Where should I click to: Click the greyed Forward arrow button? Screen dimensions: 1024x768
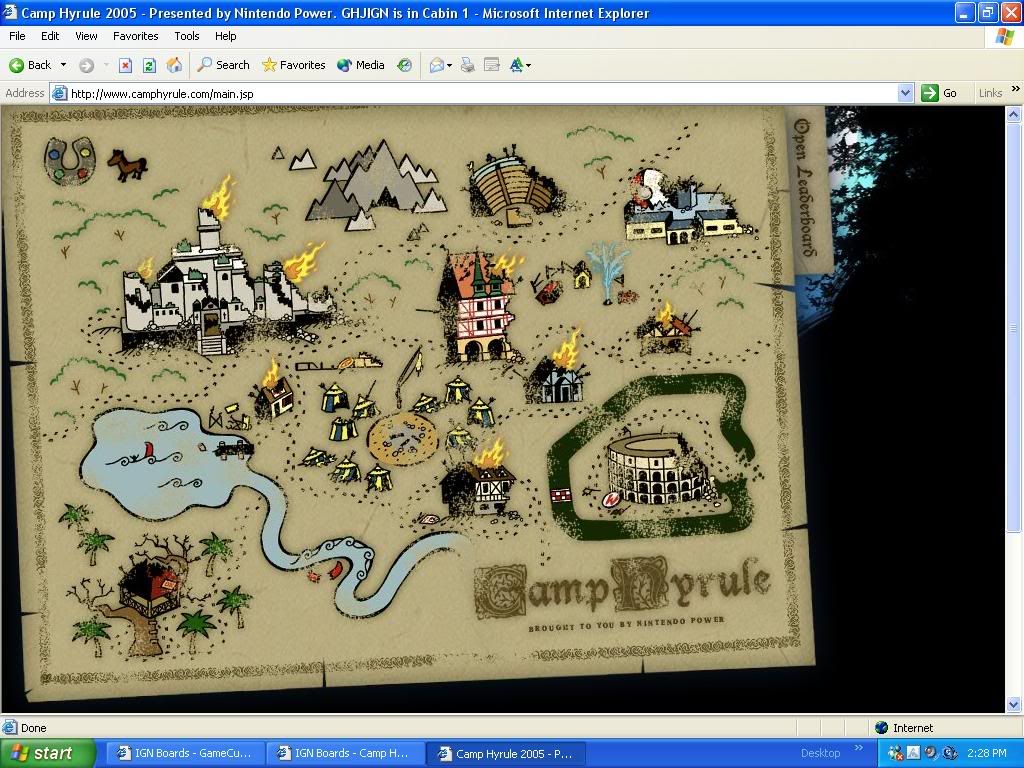pyautogui.click(x=86, y=65)
